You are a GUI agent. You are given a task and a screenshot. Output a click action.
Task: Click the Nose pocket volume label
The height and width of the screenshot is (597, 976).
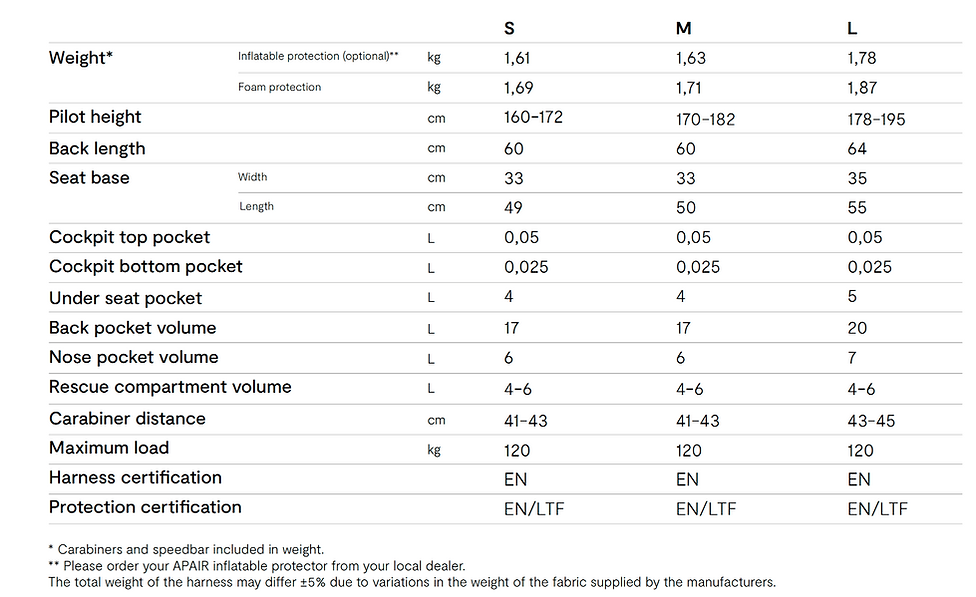[133, 357]
